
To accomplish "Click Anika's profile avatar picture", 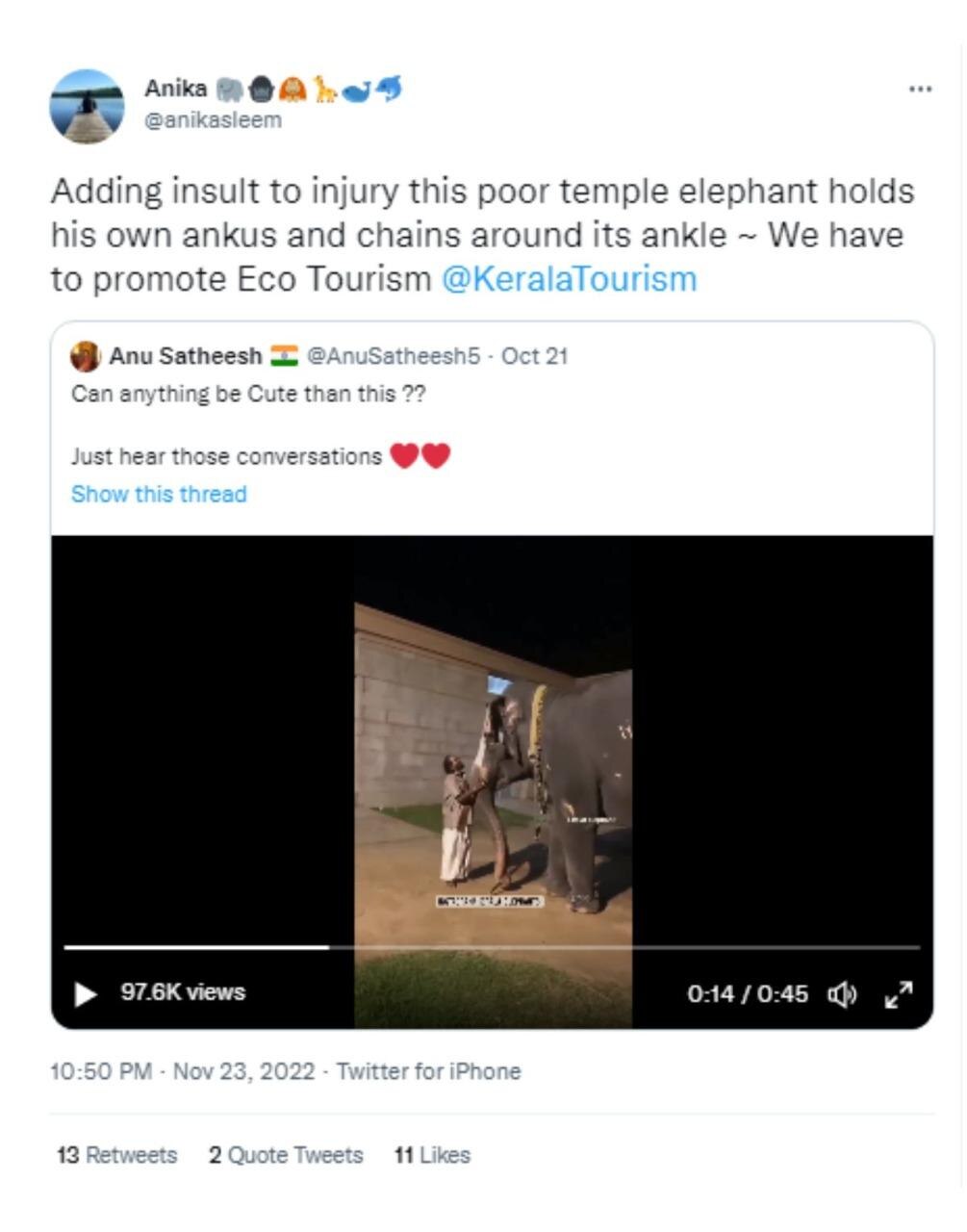I will tap(87, 107).
